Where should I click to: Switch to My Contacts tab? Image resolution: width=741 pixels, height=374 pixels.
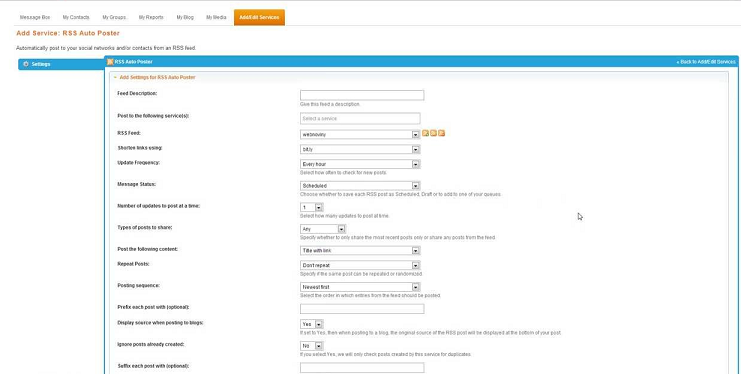coord(76,17)
